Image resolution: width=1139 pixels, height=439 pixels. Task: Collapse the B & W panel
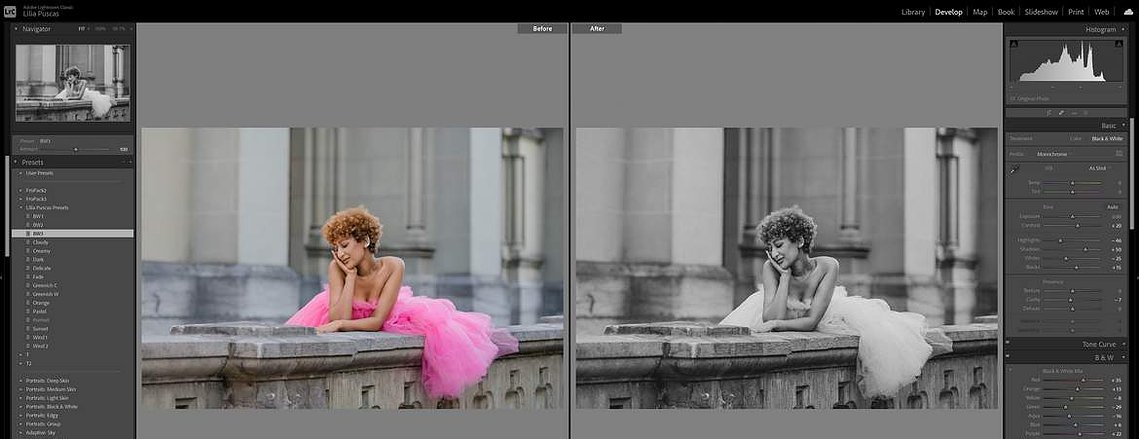1122,358
